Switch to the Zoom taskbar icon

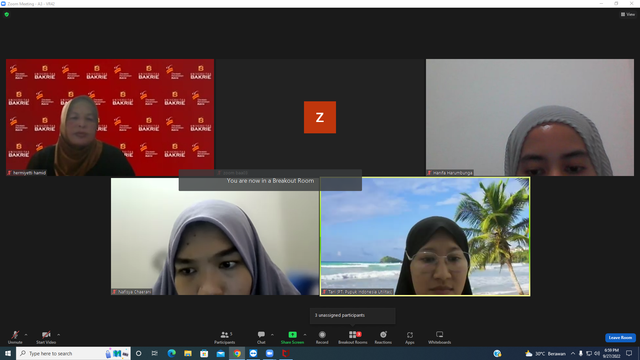click(x=269, y=353)
